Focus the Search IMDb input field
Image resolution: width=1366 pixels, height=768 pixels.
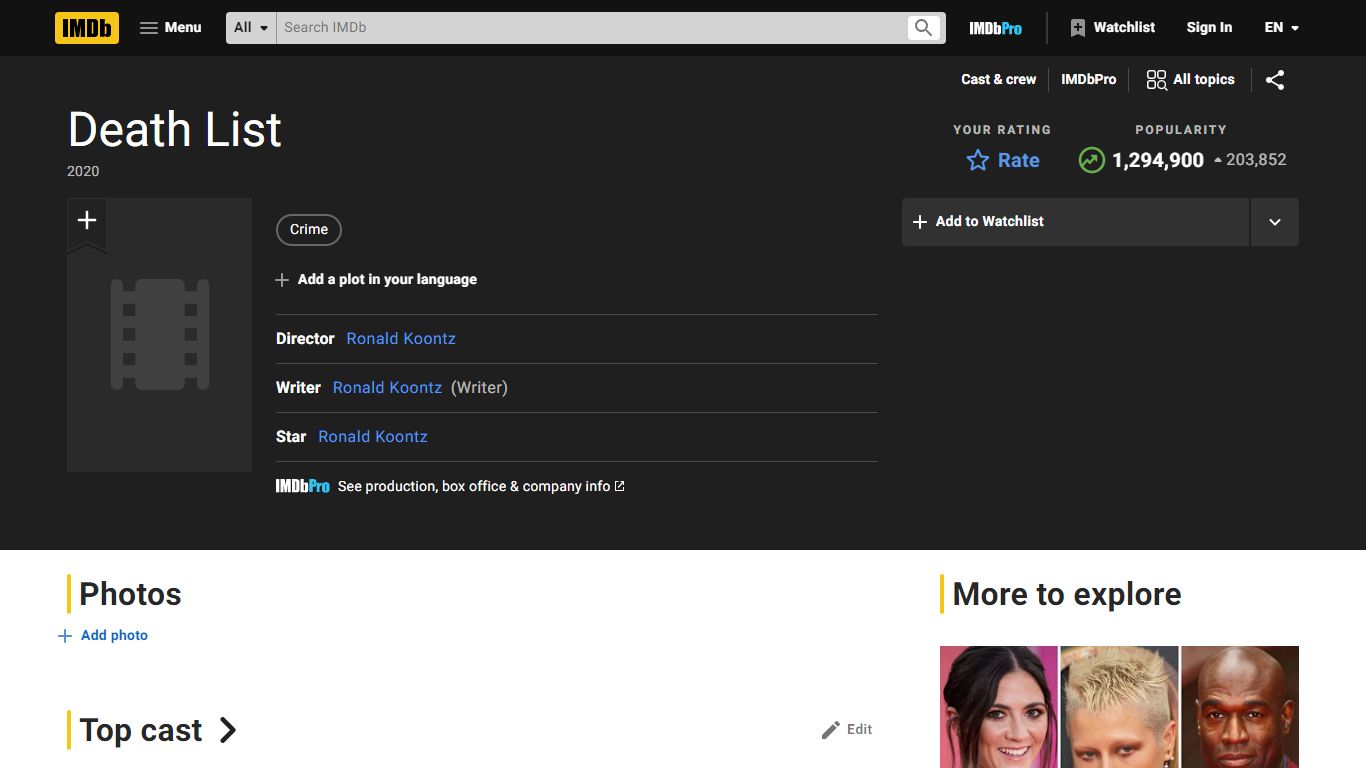591,28
